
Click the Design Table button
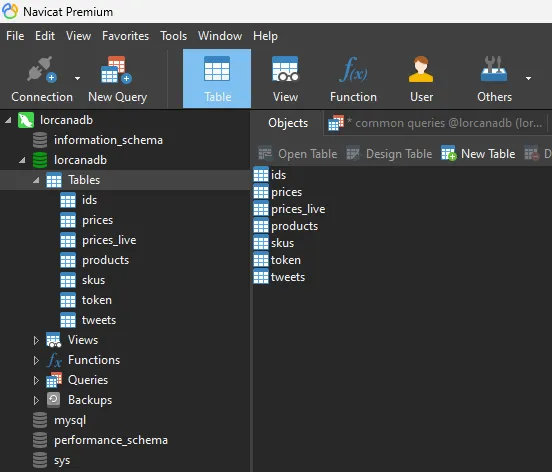[389, 154]
